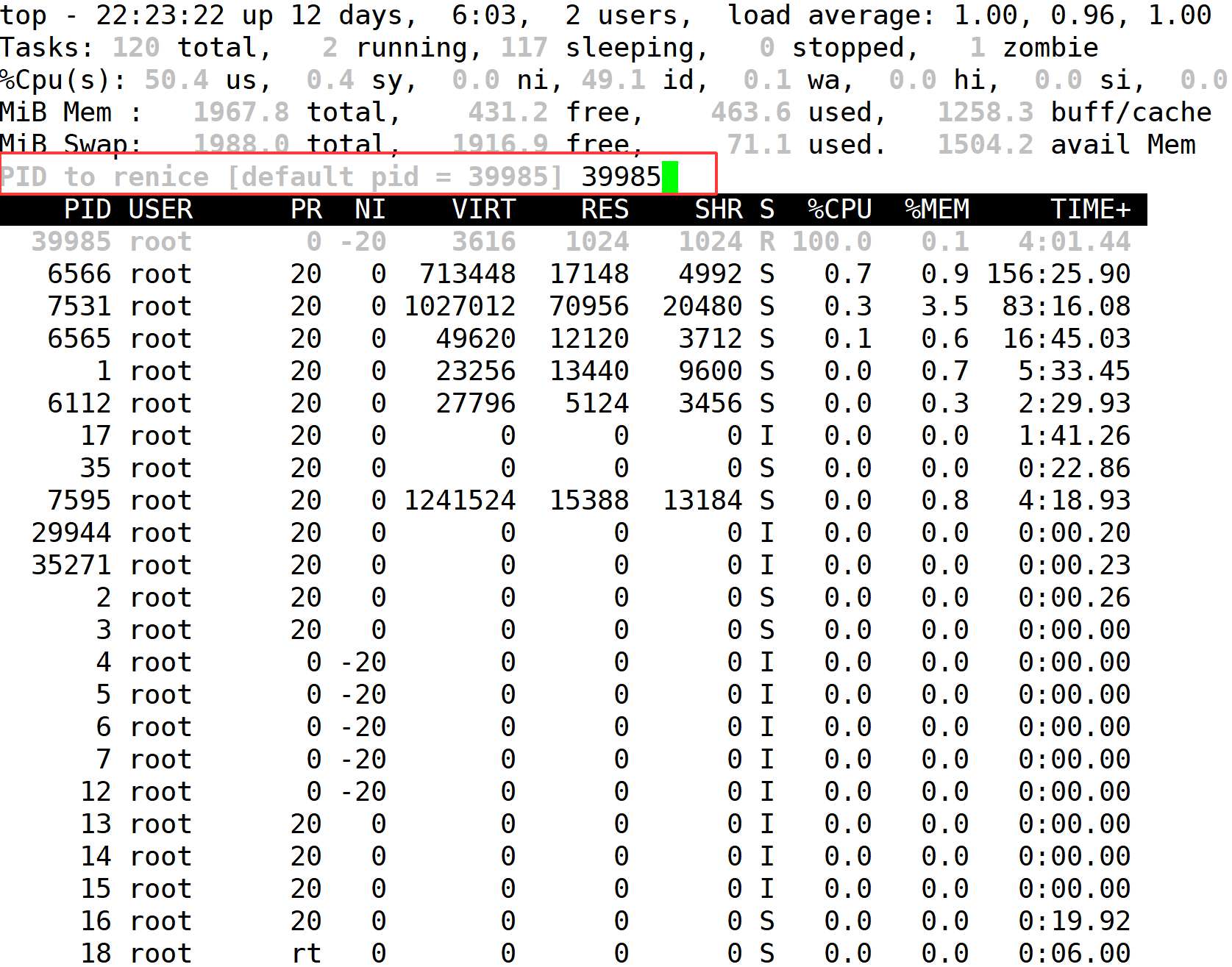Select PID 29944 process row
This screenshot has height=967, width=1232.
574,533
